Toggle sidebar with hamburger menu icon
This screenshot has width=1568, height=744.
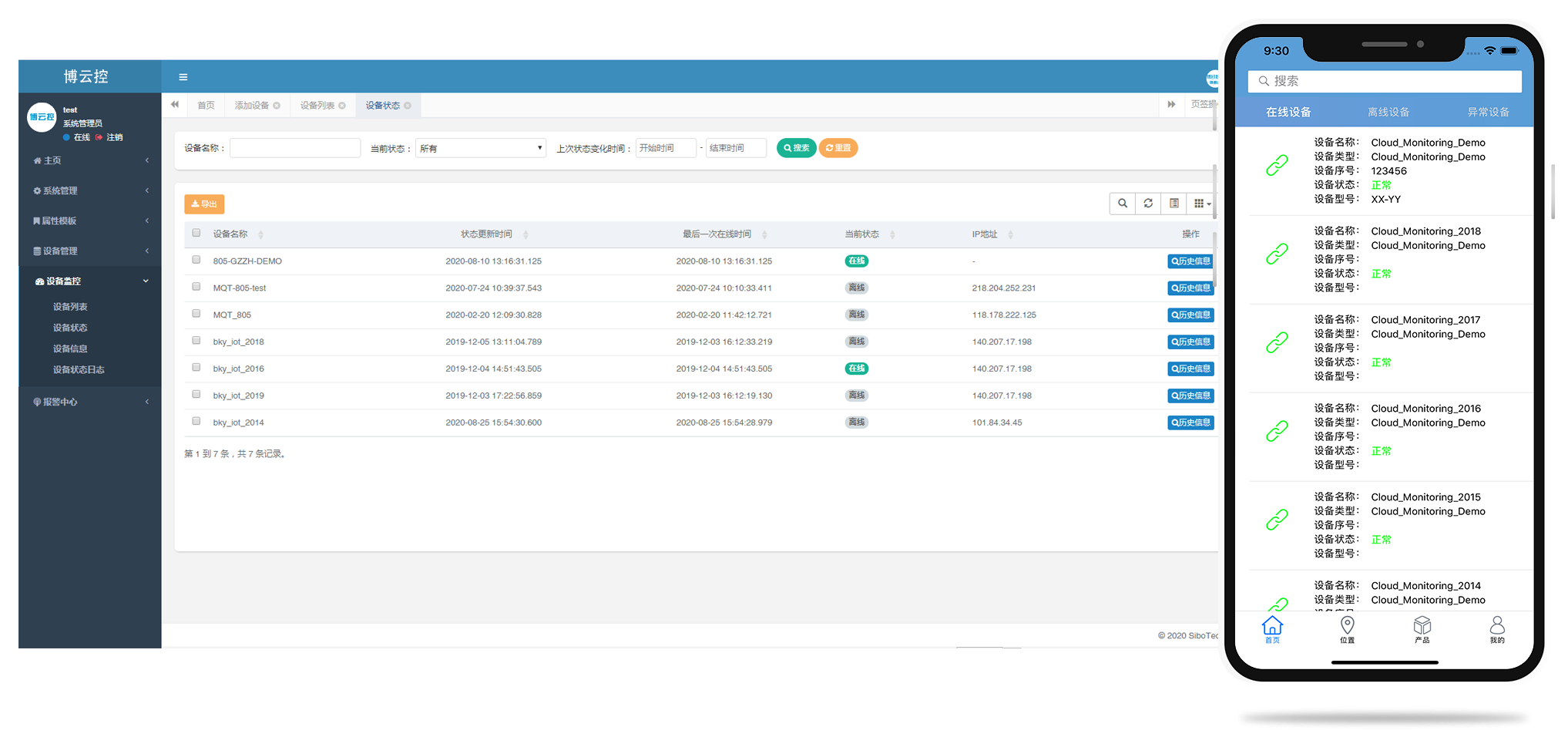coord(183,77)
